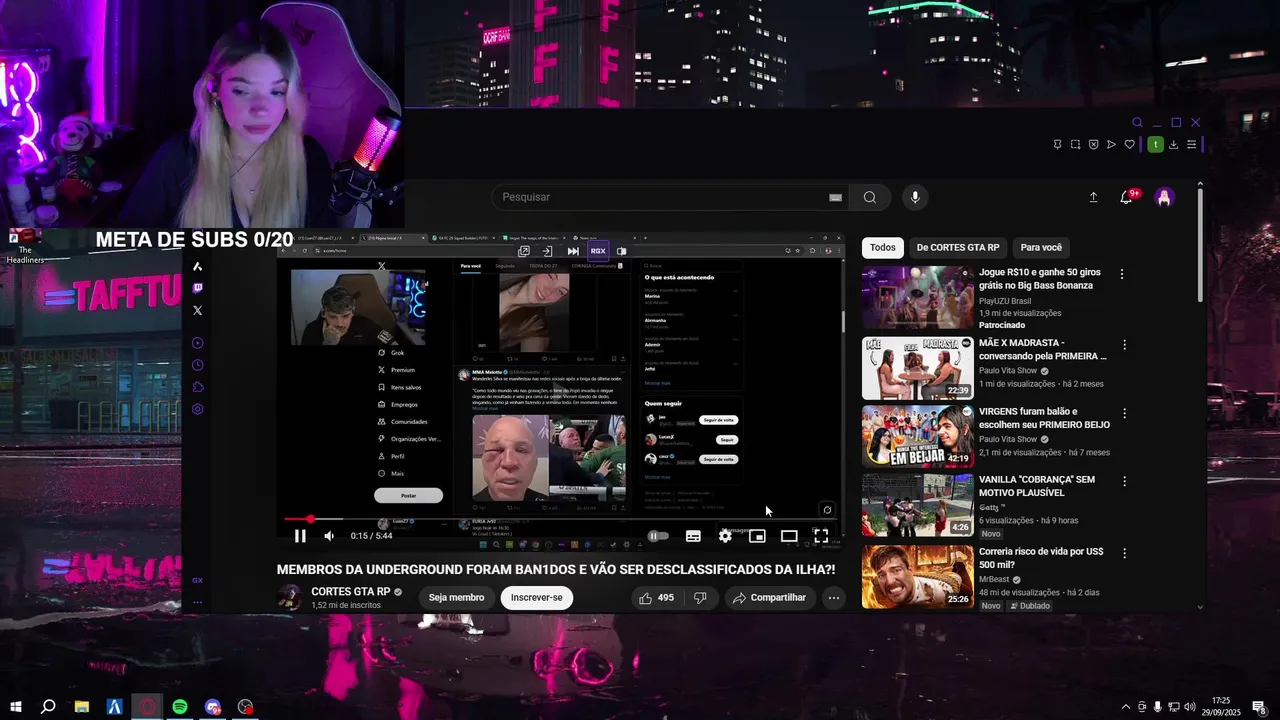The height and width of the screenshot is (720, 1280).
Task: Click MrBeast channel name
Action: coord(994,579)
